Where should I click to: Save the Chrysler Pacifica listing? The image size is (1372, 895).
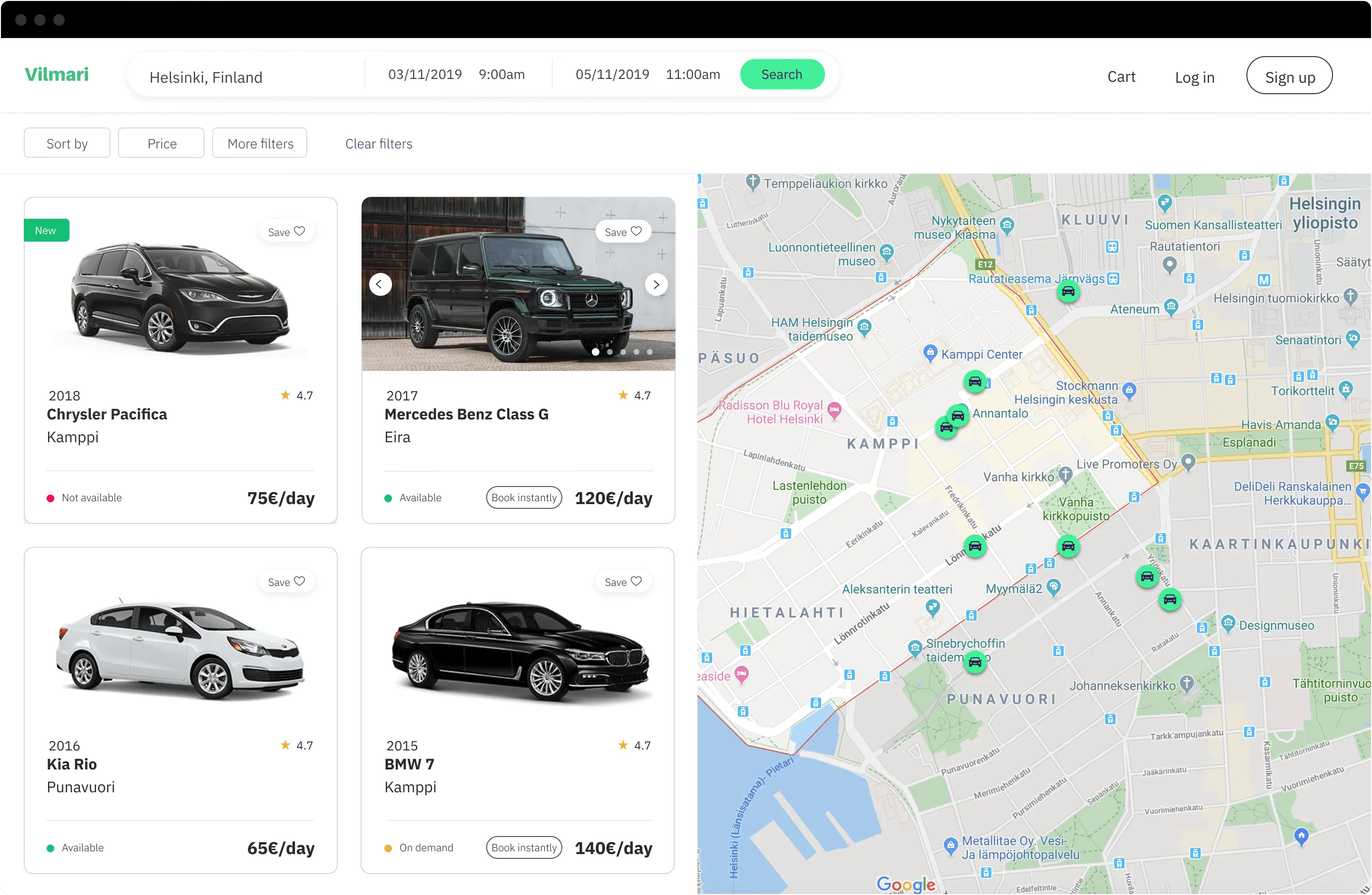click(x=286, y=232)
